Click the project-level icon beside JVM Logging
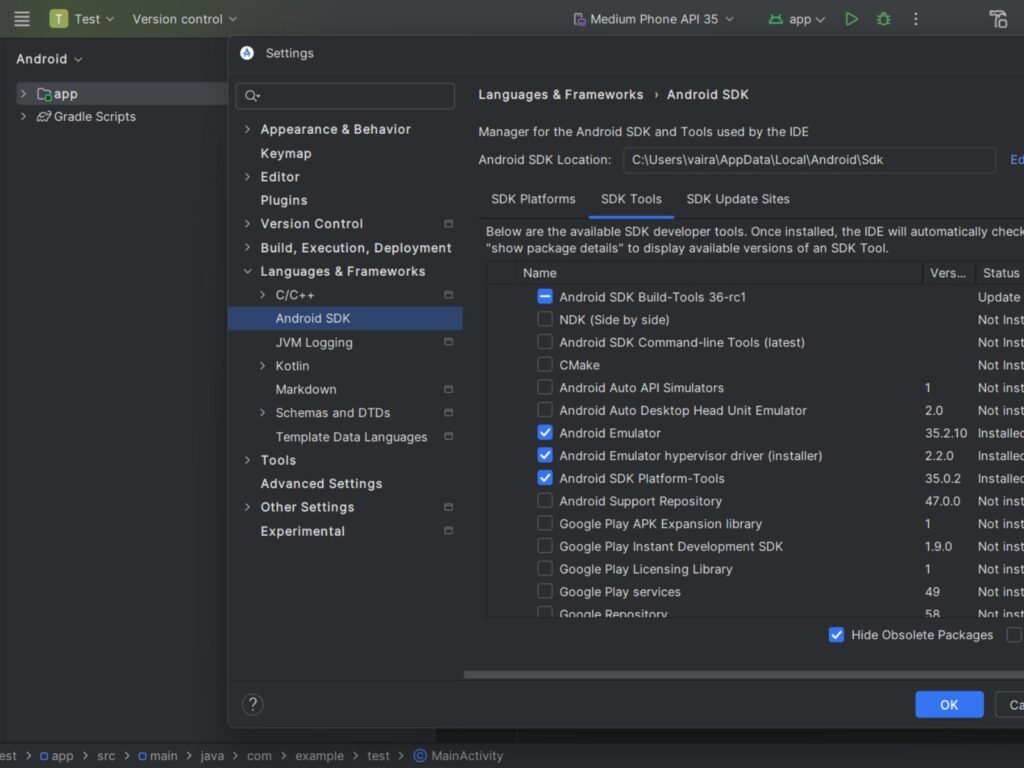The width and height of the screenshot is (1024, 768). pos(449,342)
